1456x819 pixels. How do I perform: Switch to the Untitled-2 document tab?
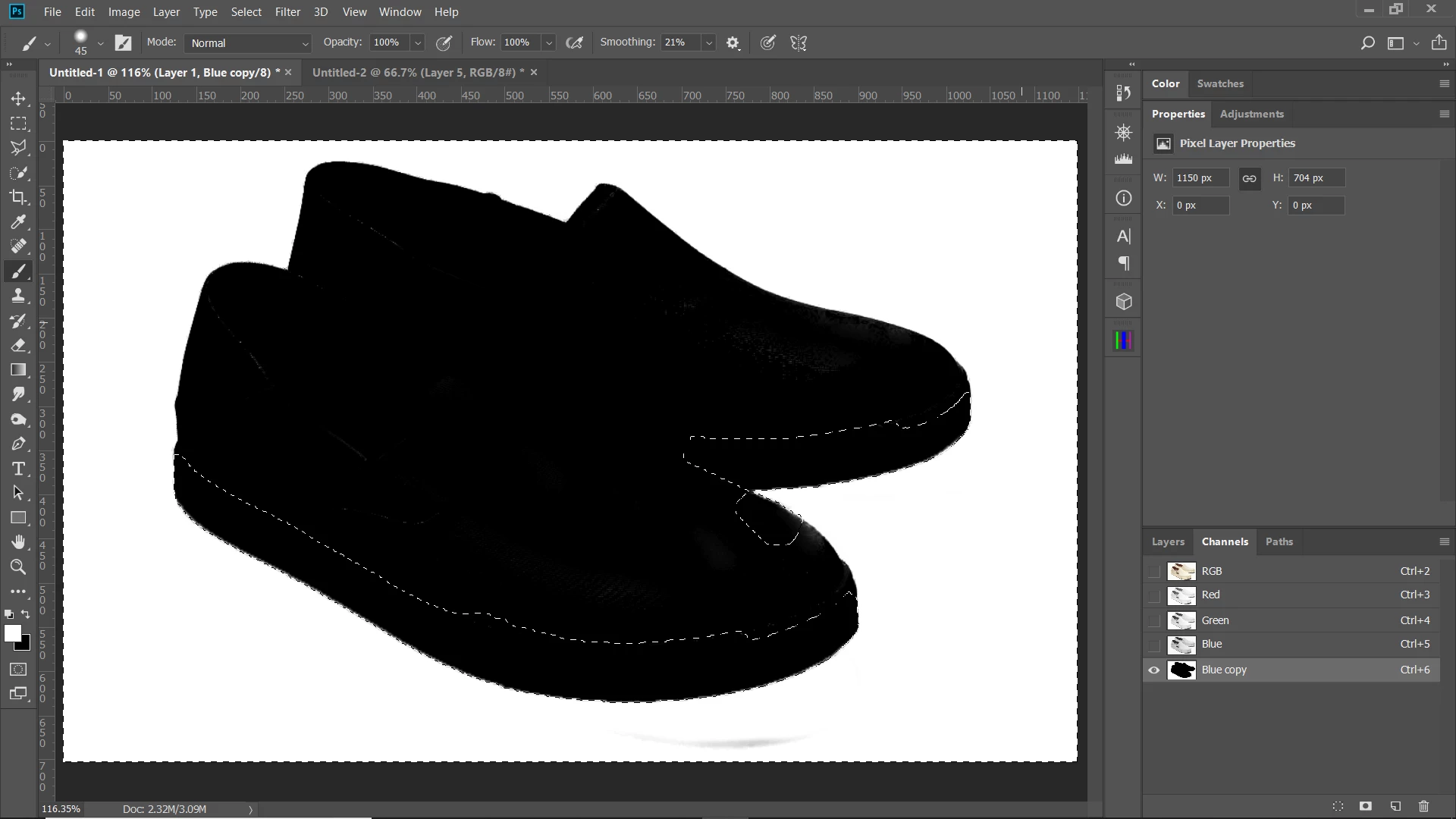point(414,72)
